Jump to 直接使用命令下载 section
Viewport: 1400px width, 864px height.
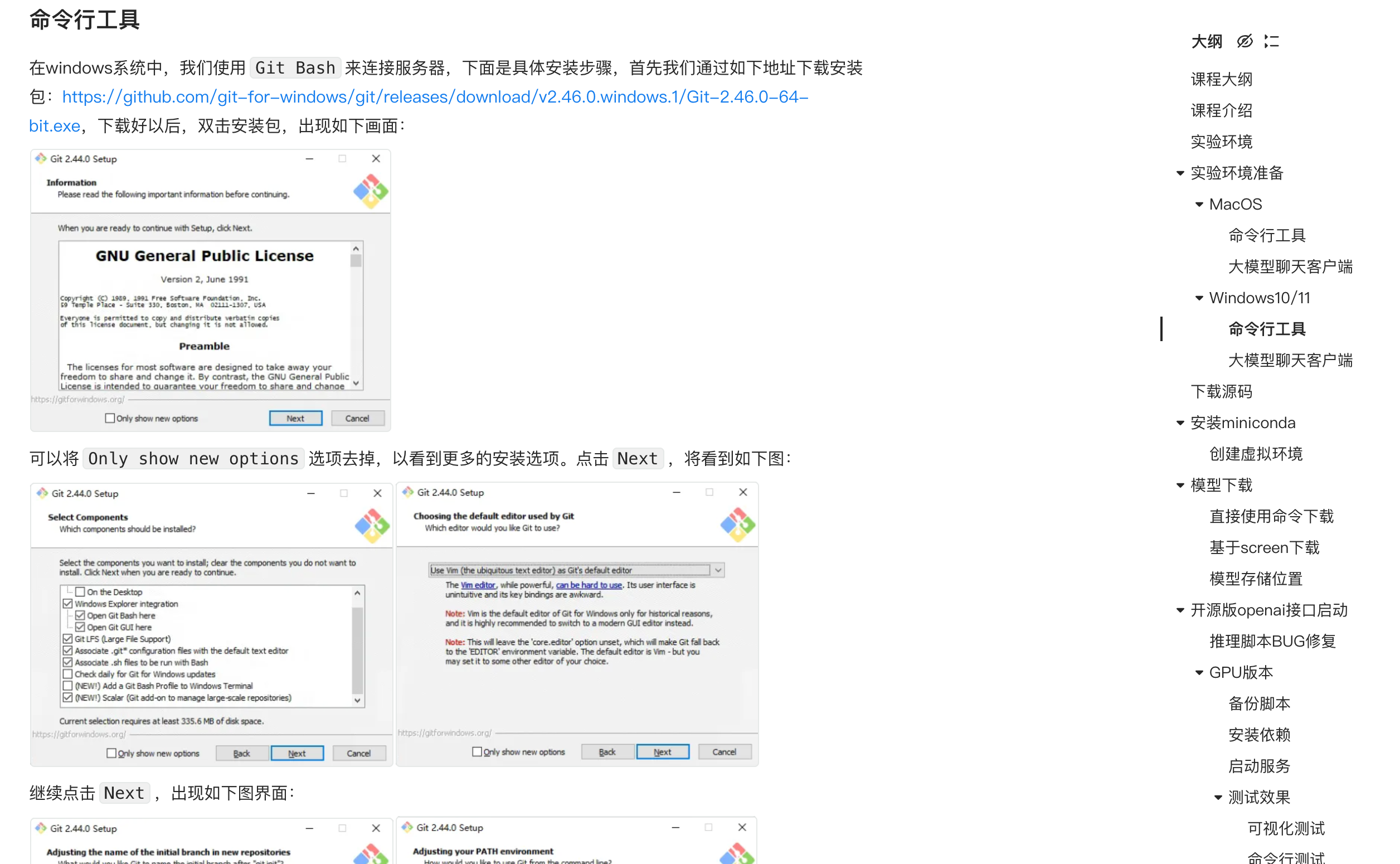1271,517
